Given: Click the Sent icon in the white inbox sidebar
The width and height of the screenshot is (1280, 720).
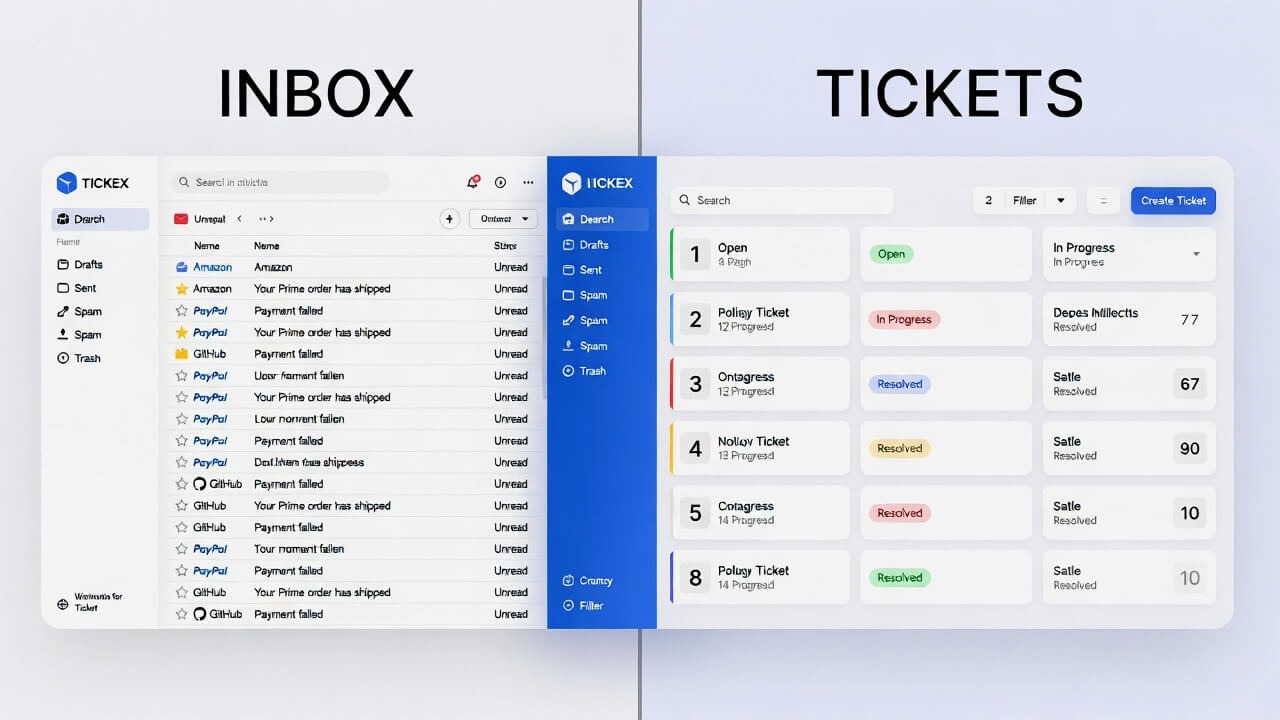Looking at the screenshot, I should pos(64,288).
